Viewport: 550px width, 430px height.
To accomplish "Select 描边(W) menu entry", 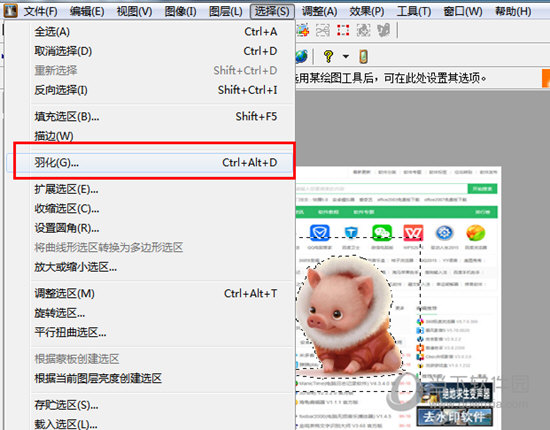I will (x=150, y=136).
